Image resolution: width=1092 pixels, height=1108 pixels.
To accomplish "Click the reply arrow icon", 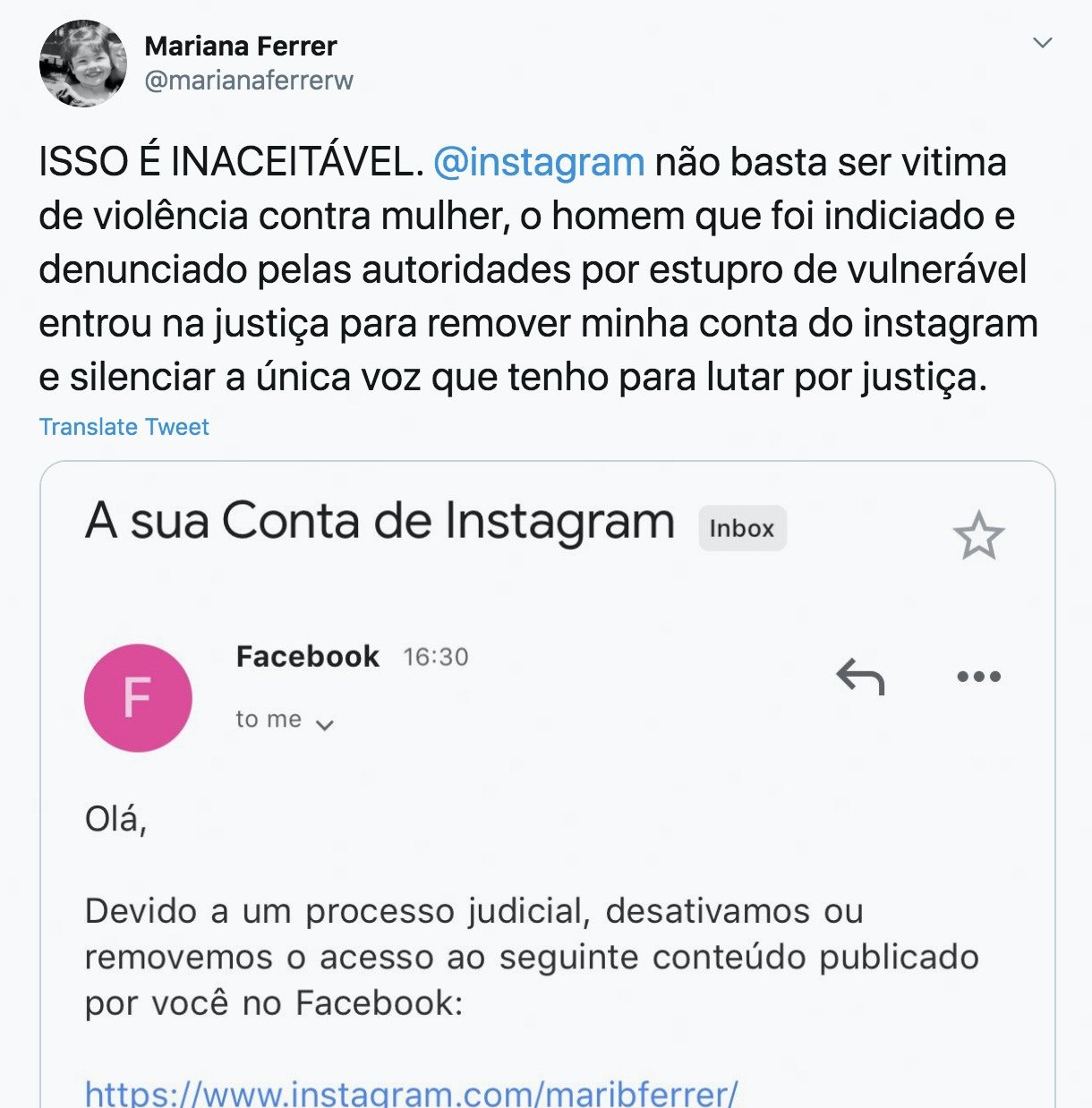I will pos(860,677).
